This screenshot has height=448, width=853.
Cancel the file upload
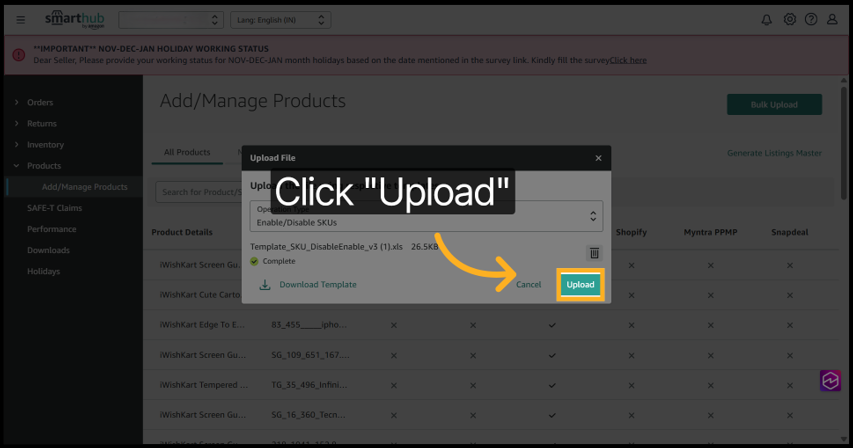click(x=528, y=285)
